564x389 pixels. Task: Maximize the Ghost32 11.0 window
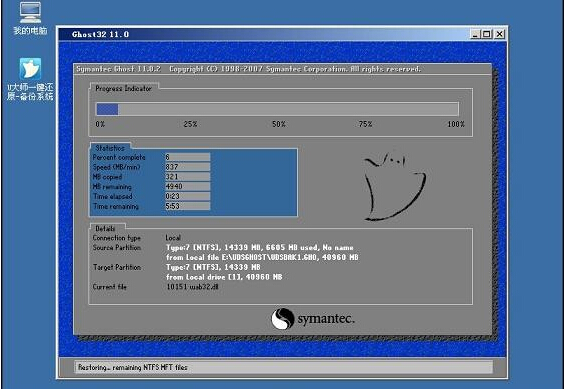(x=487, y=34)
